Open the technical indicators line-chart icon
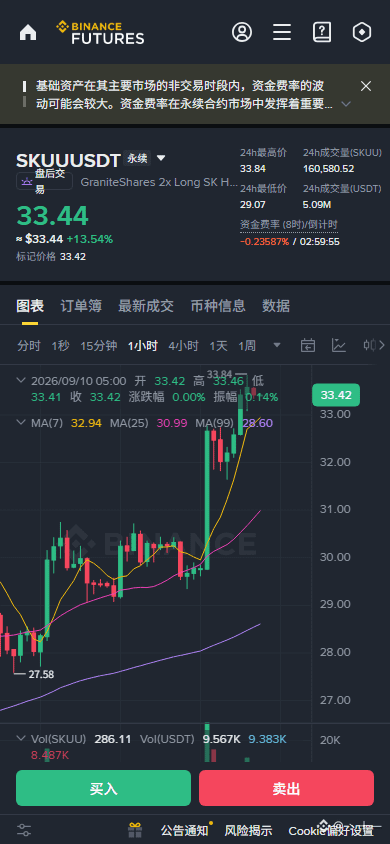390x844 pixels. pos(339,346)
